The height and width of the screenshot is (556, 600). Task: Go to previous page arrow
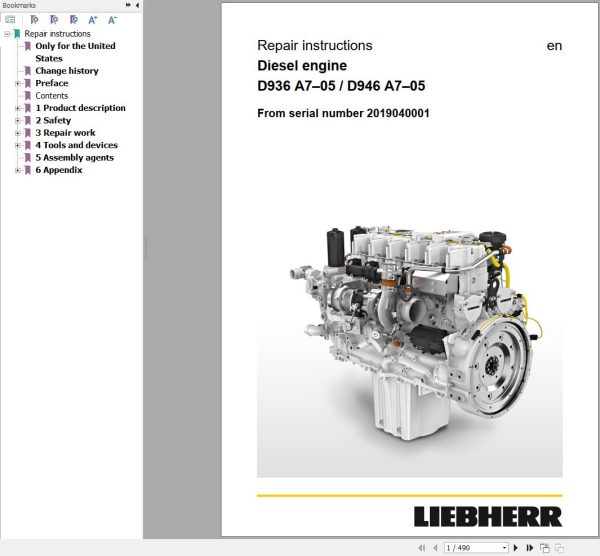(435, 548)
